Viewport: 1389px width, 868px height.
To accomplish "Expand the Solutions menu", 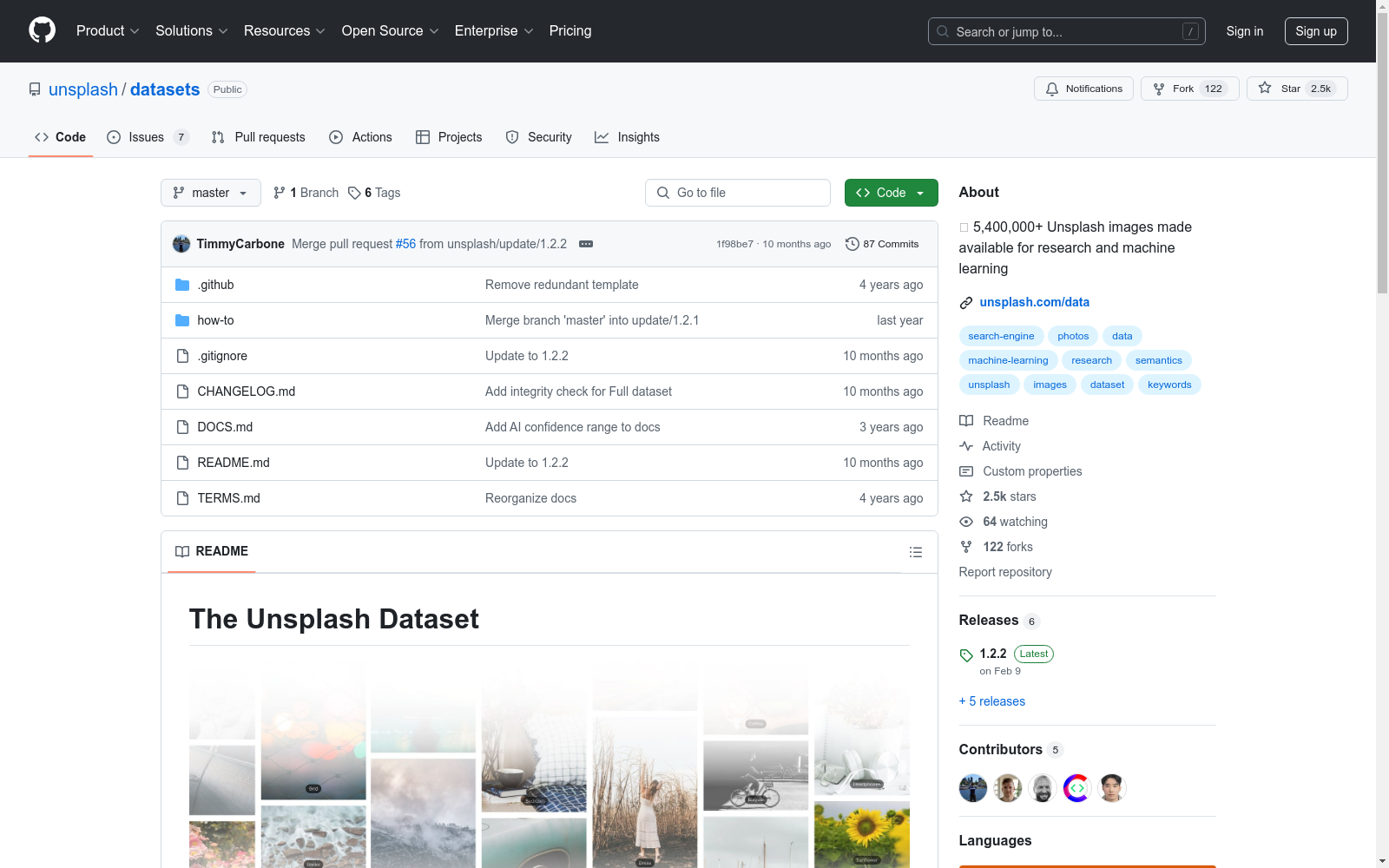I will point(191,30).
